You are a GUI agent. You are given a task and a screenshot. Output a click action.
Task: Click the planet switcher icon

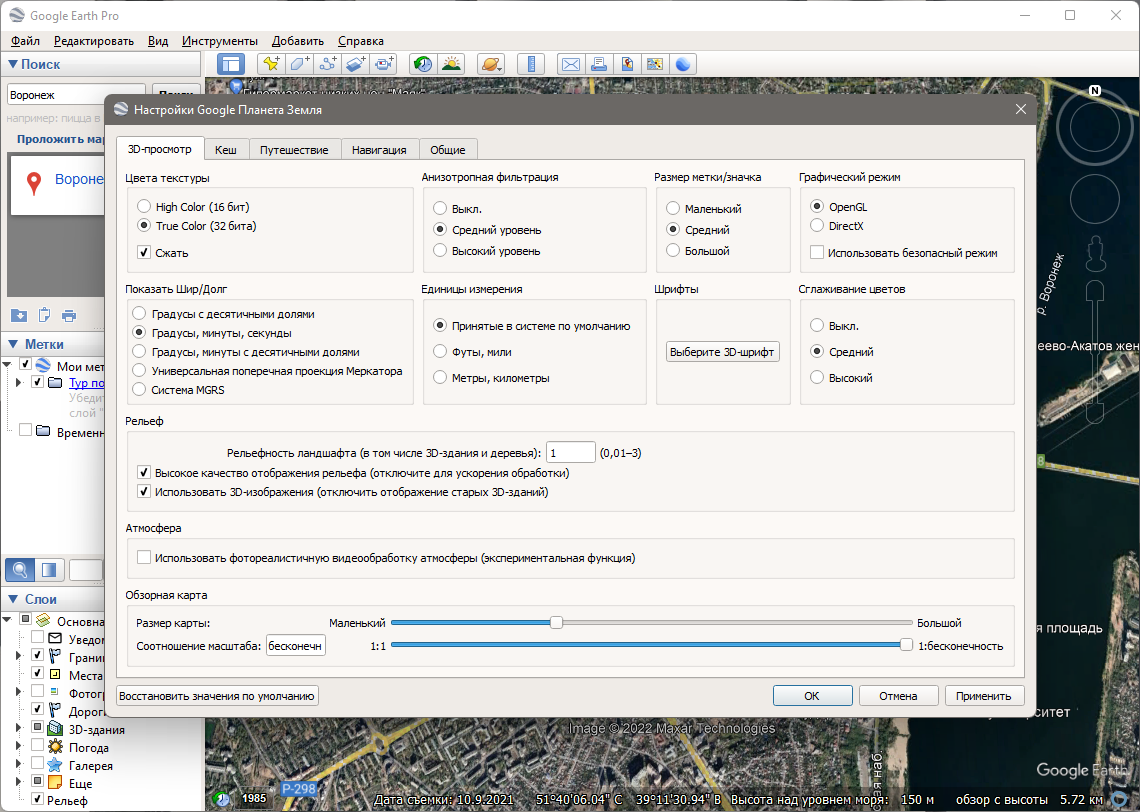(491, 64)
